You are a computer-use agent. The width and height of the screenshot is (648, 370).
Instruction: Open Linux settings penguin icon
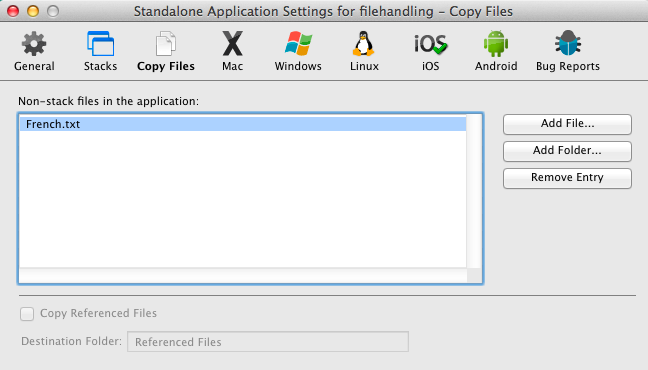[x=364, y=43]
